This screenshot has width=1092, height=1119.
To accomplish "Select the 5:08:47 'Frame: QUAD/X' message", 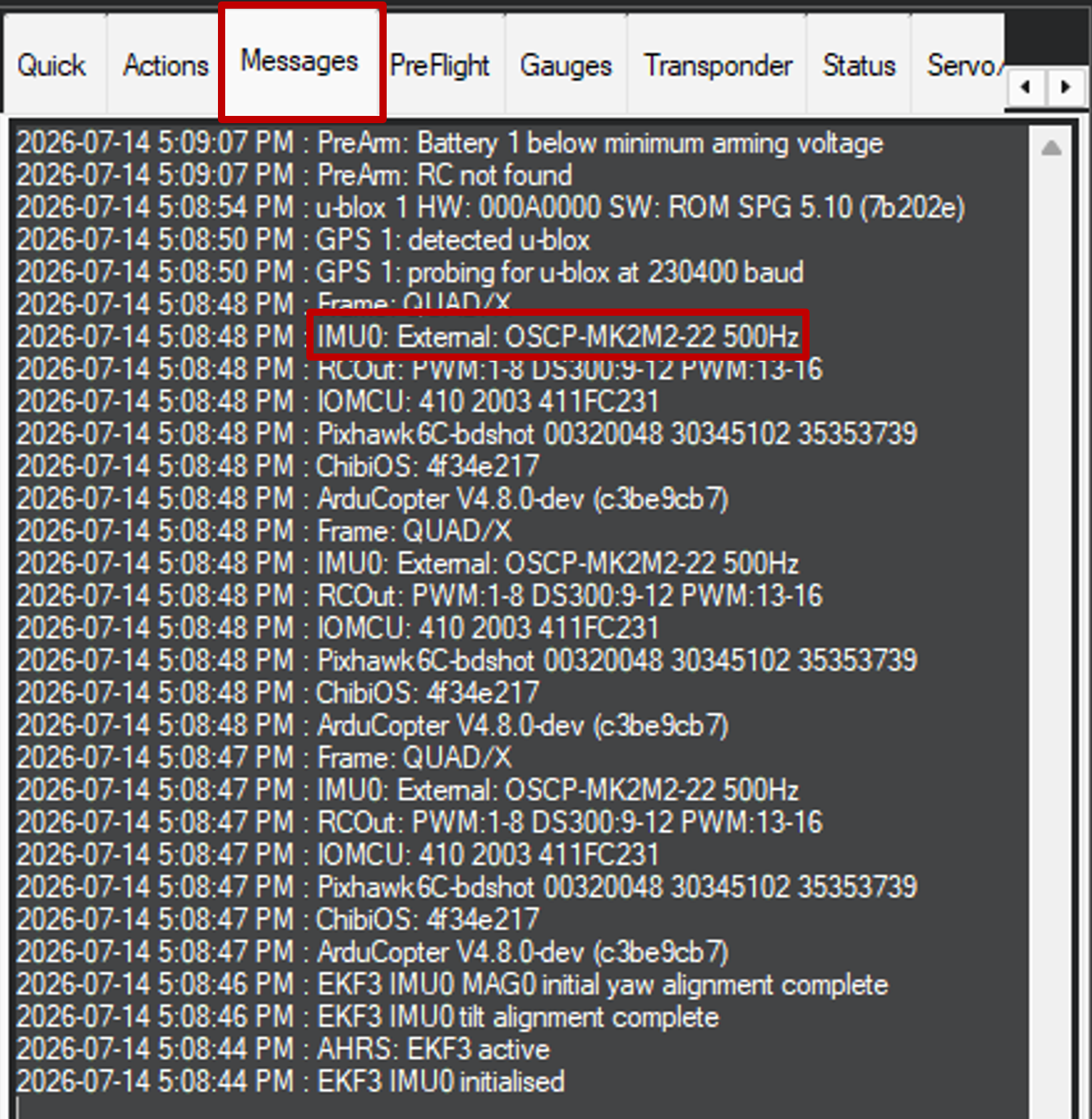I will (264, 758).
